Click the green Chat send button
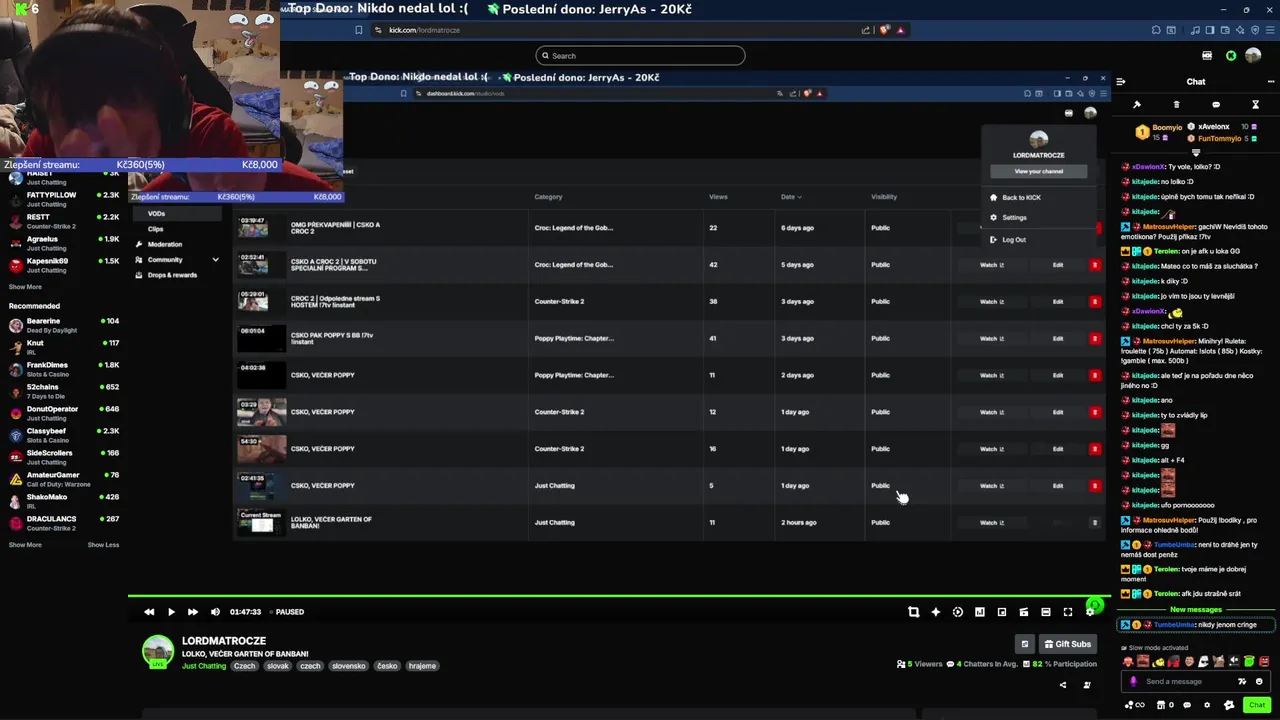The height and width of the screenshot is (720, 1280). click(x=1257, y=705)
